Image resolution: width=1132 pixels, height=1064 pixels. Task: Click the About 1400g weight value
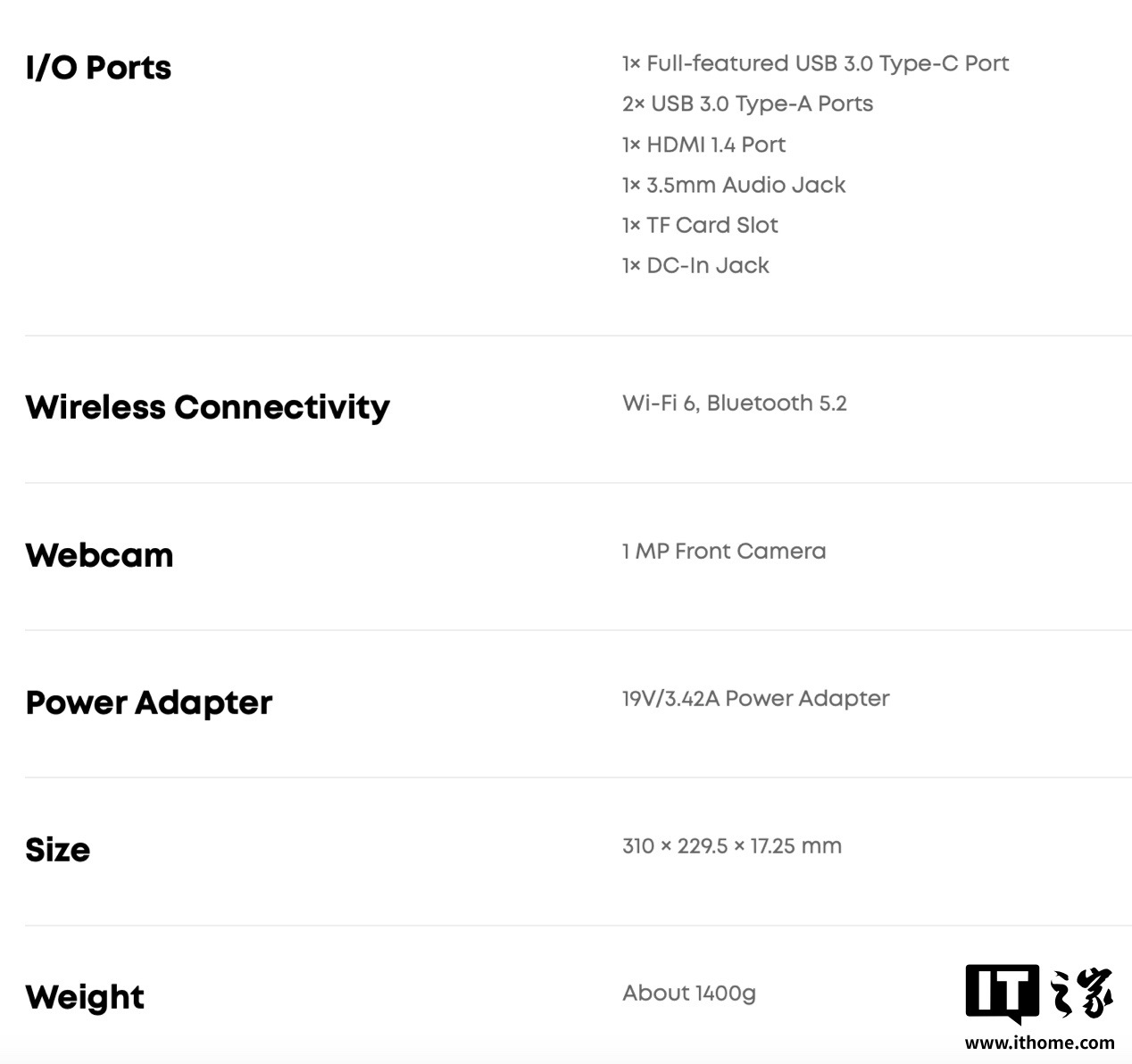coord(689,993)
